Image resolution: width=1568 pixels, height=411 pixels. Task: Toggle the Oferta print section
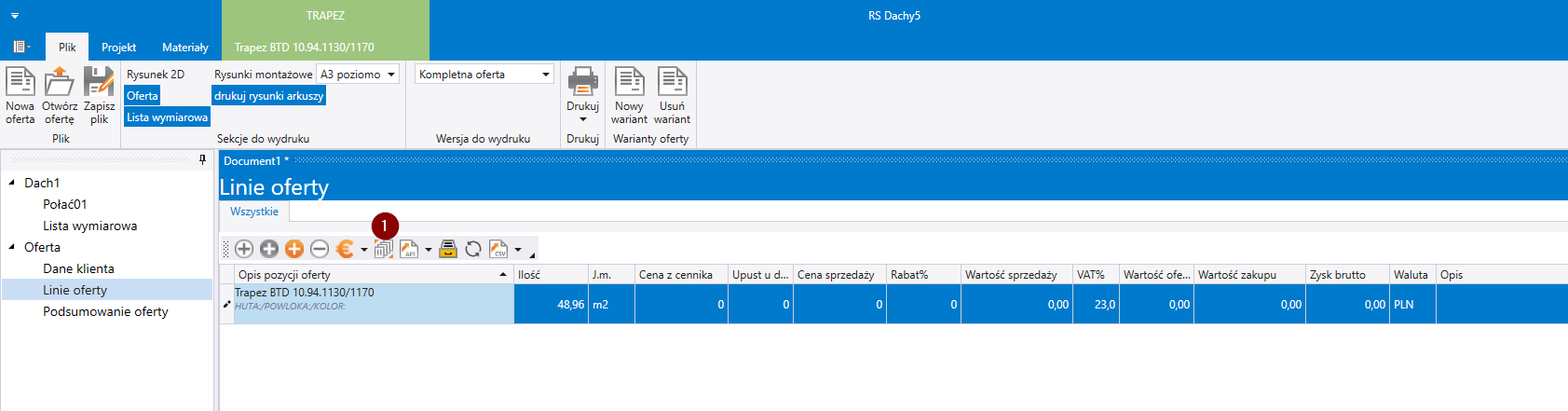[x=143, y=96]
